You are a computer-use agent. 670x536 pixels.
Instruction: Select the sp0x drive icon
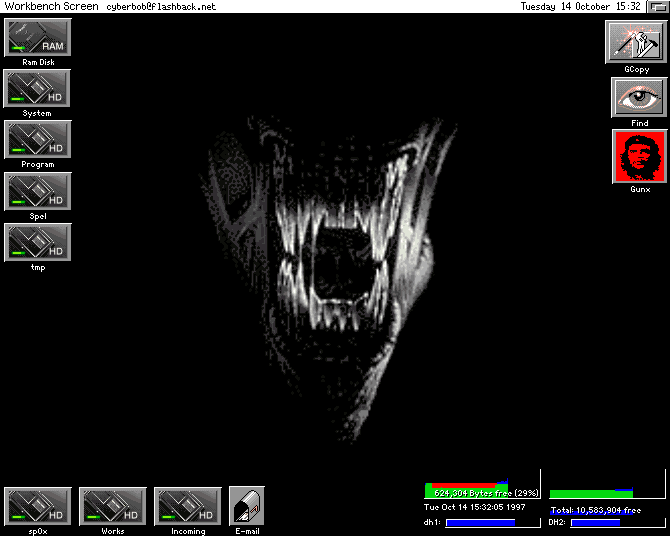coord(38,506)
